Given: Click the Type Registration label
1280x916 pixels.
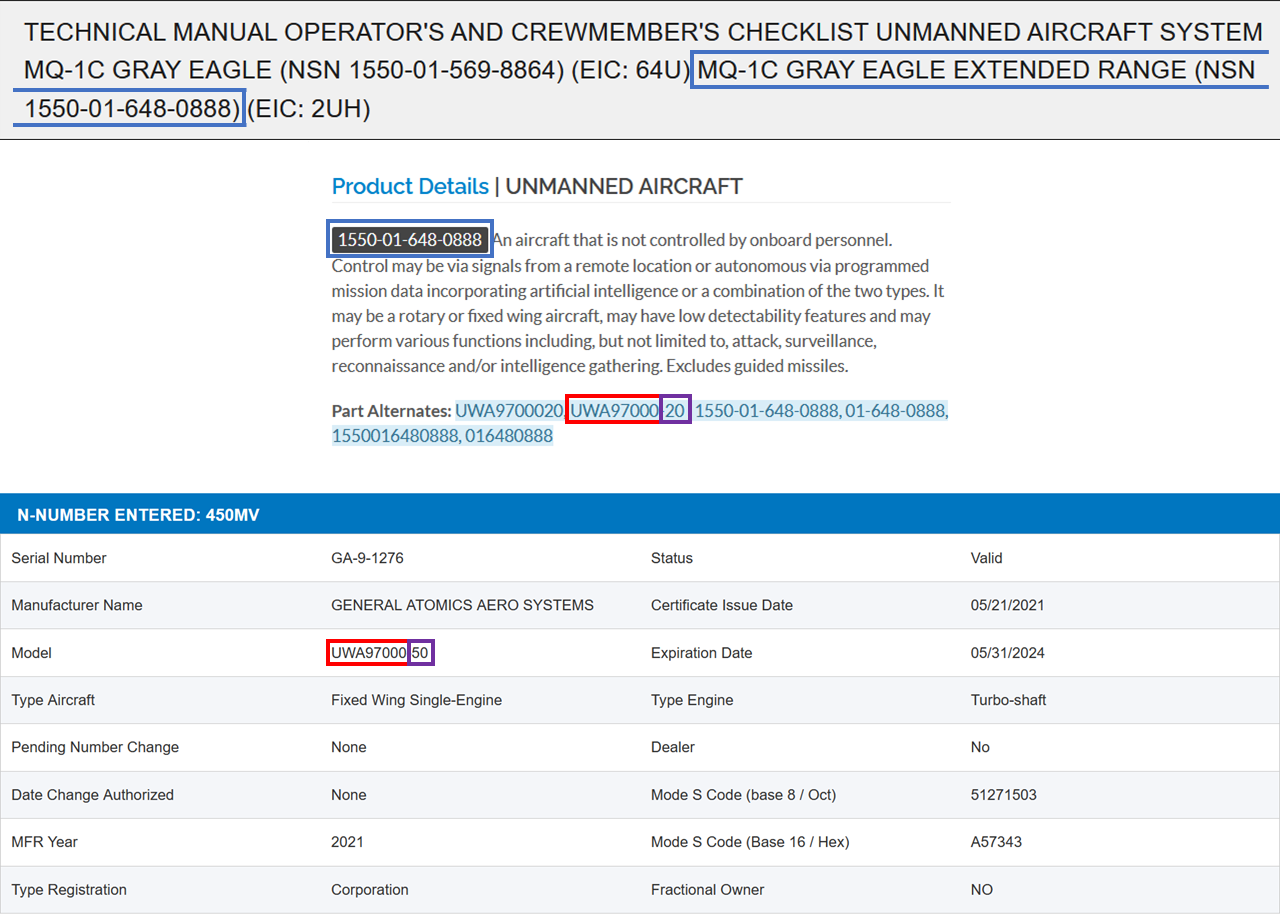Looking at the screenshot, I should 69,890.
